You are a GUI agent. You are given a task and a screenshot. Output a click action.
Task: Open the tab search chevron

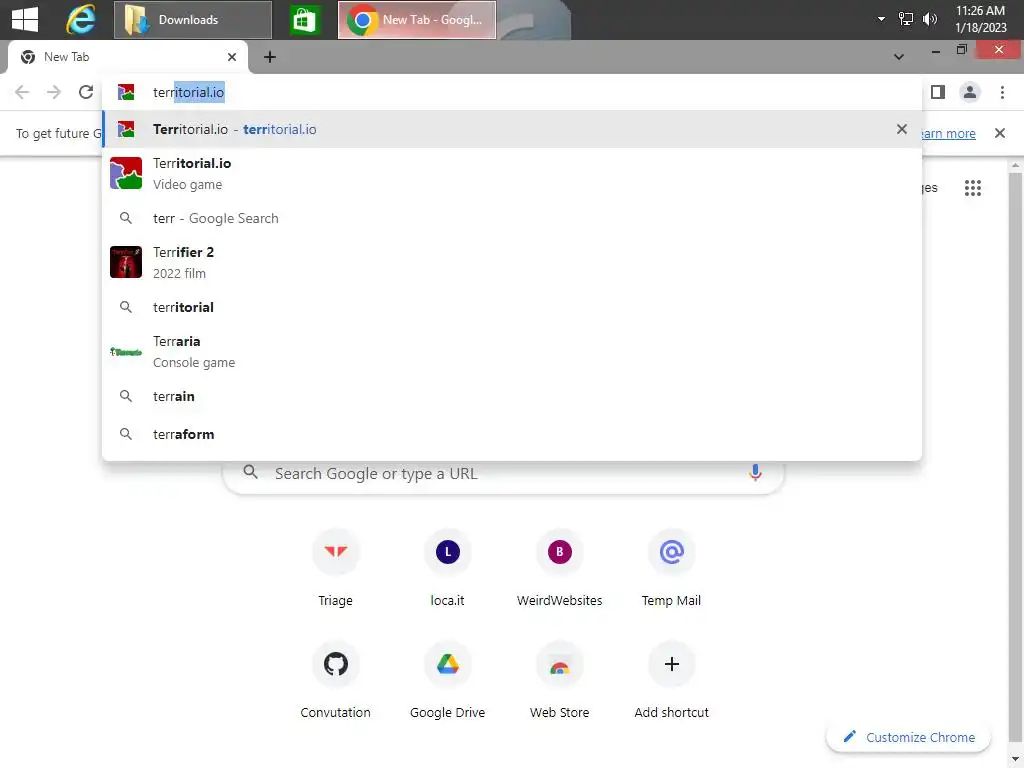[899, 57]
